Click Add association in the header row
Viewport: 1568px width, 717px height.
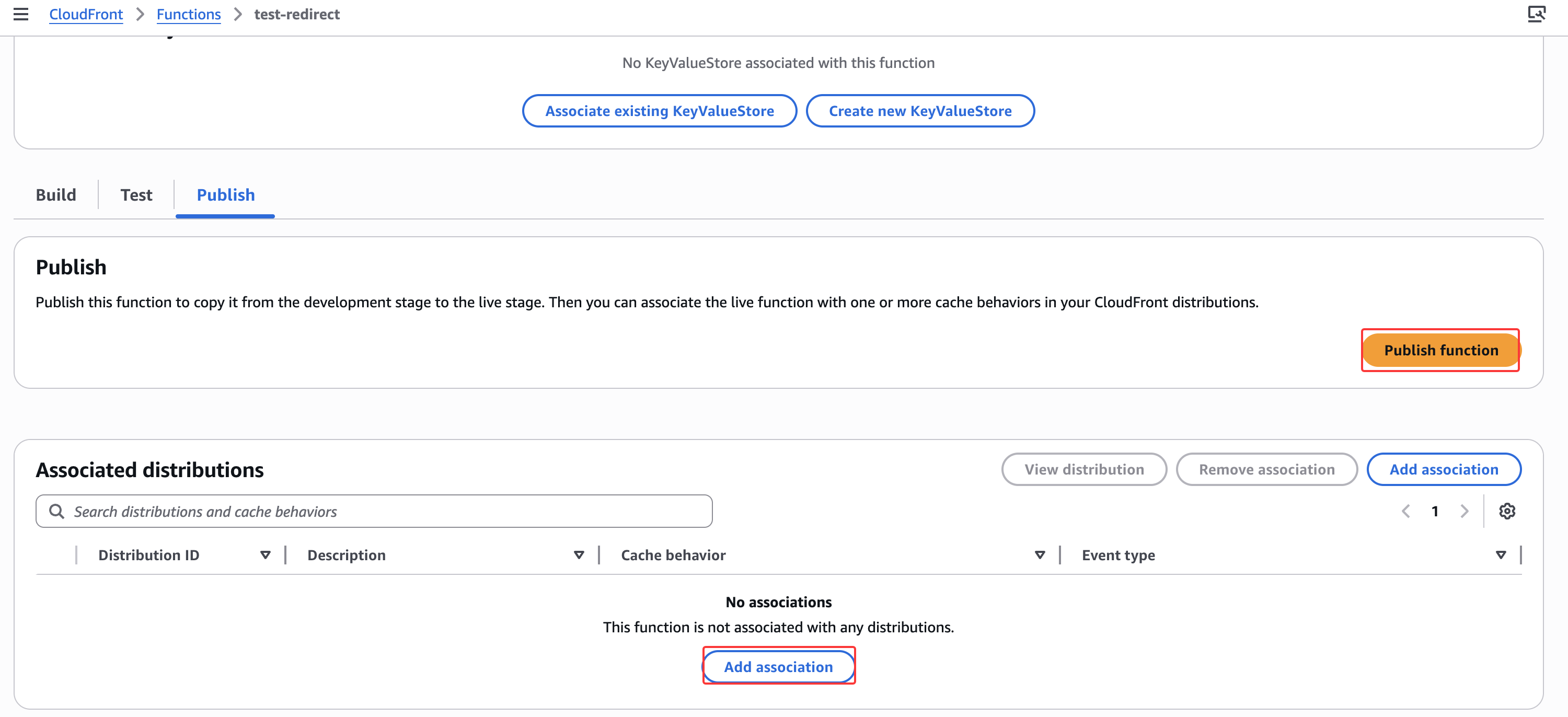pyautogui.click(x=1443, y=469)
